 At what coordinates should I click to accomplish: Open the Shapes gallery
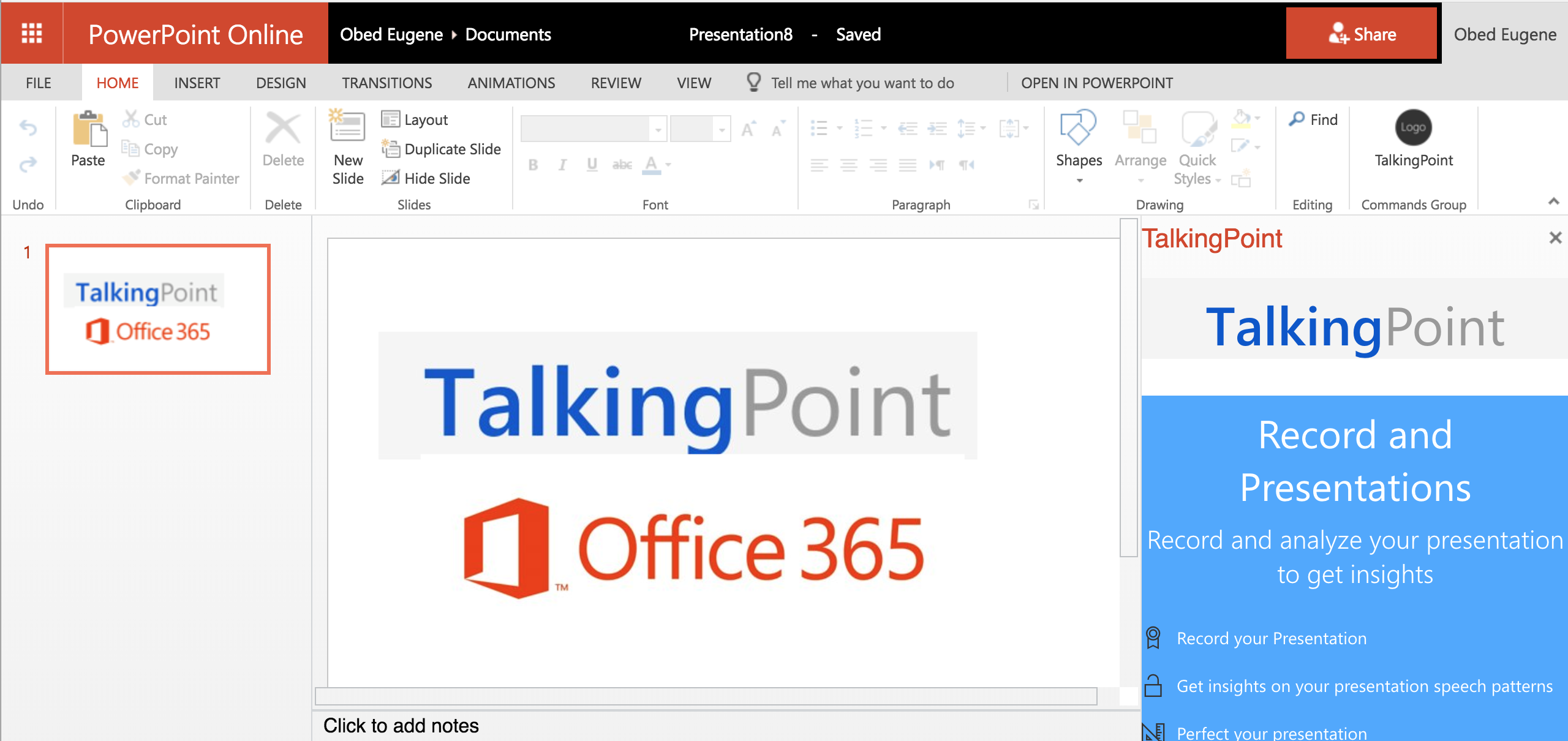tap(1079, 146)
